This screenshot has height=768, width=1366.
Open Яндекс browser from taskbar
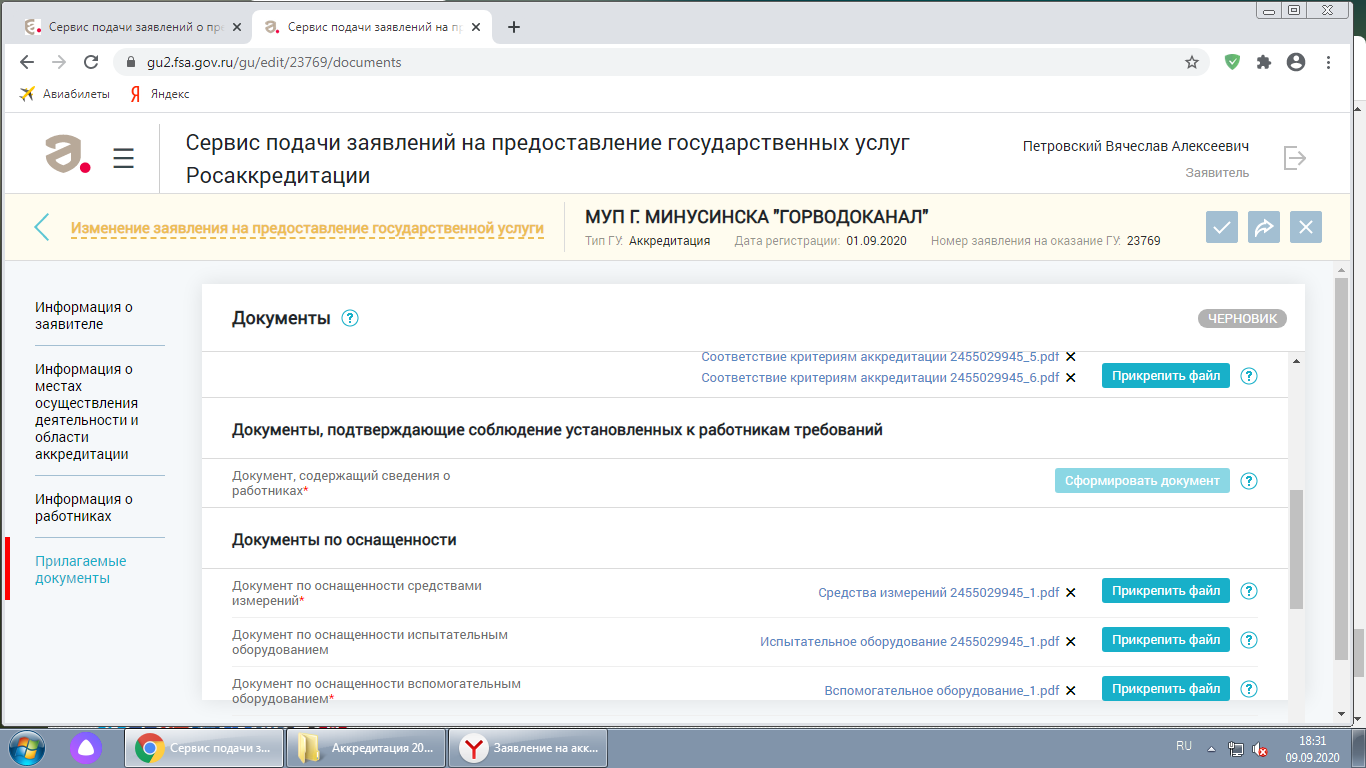coord(527,748)
